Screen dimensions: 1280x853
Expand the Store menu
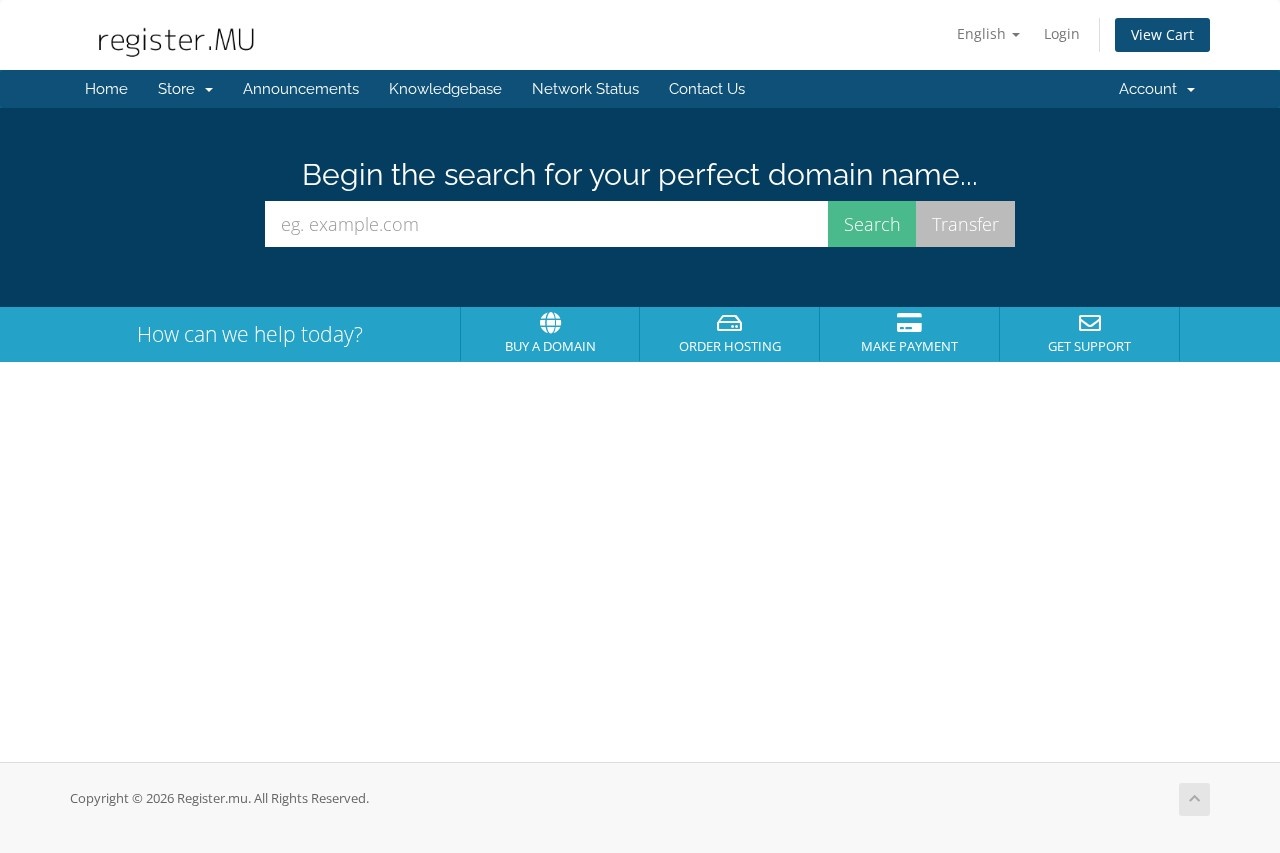185,89
